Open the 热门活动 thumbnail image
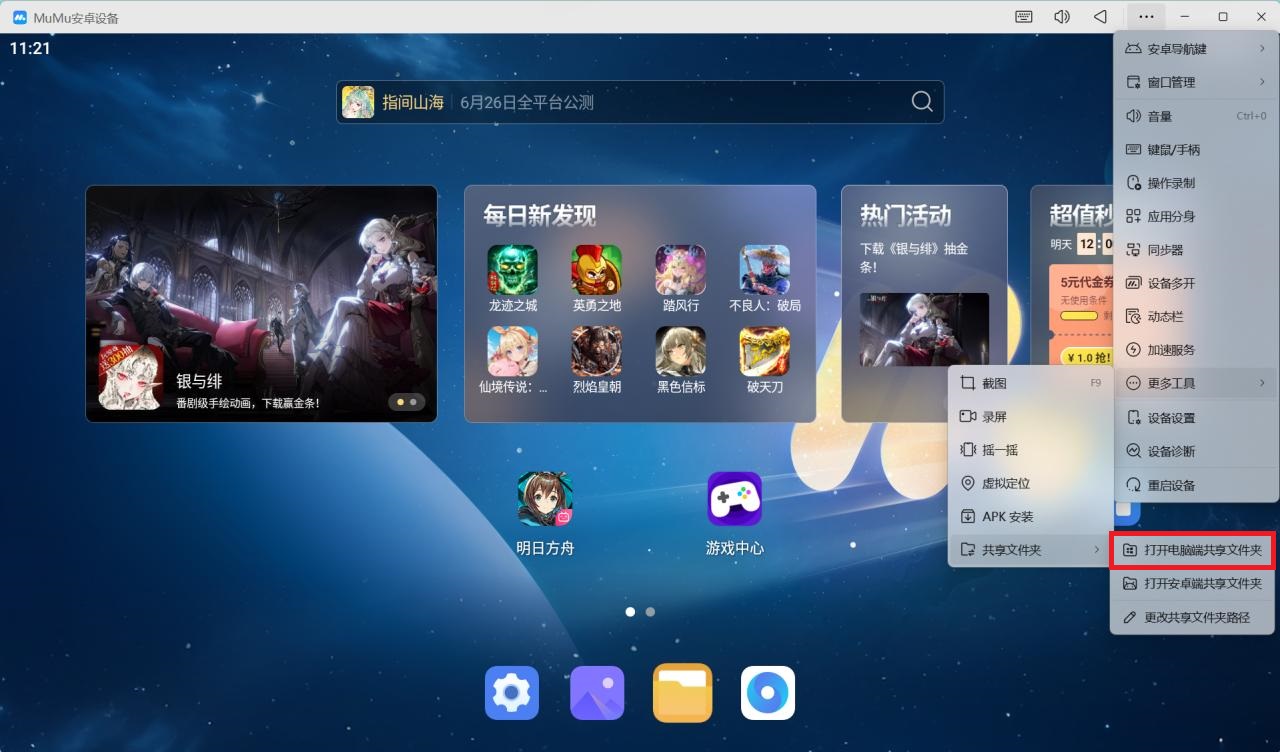 coord(924,329)
